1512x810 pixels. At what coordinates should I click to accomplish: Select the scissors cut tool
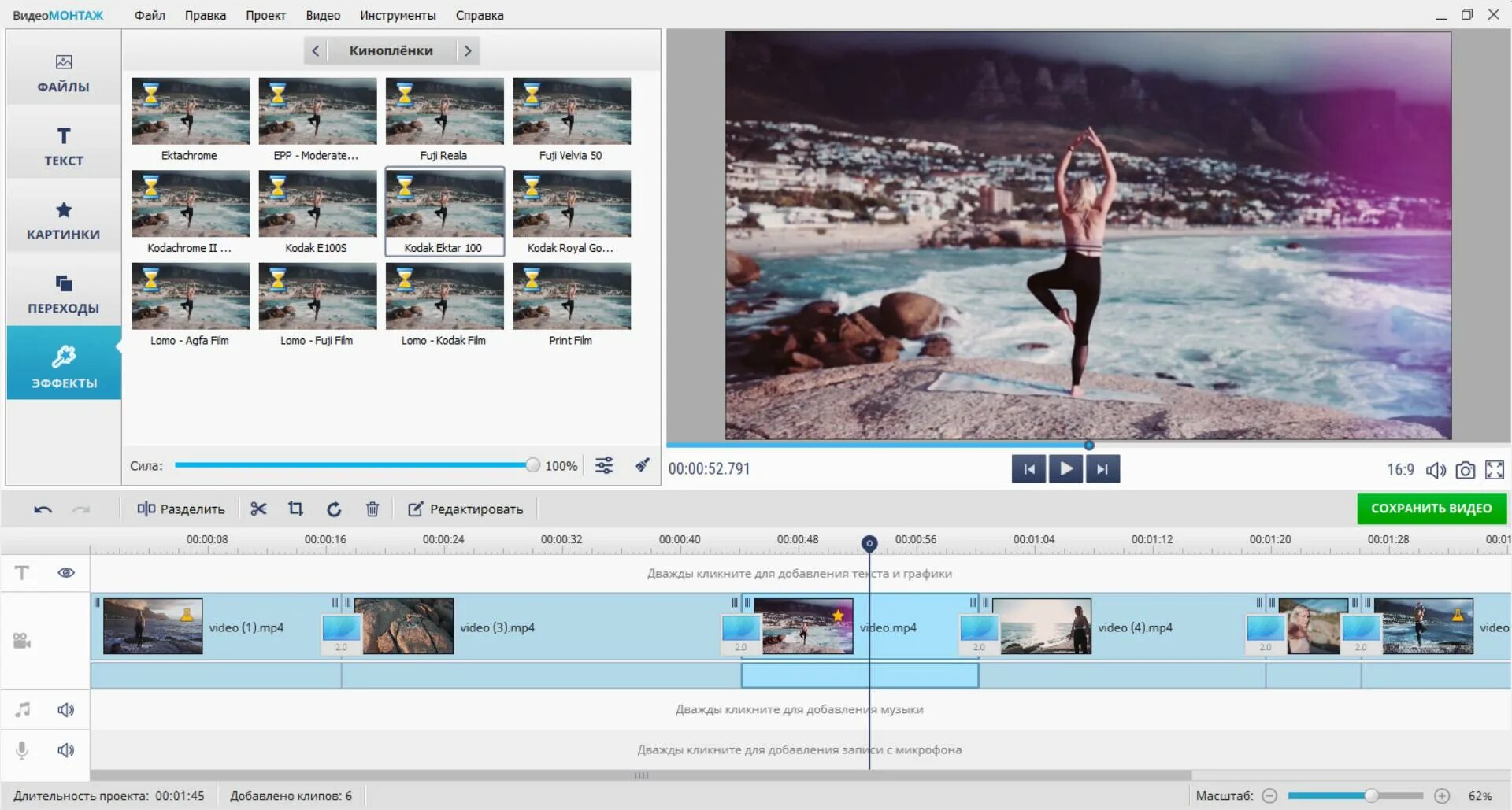point(258,509)
